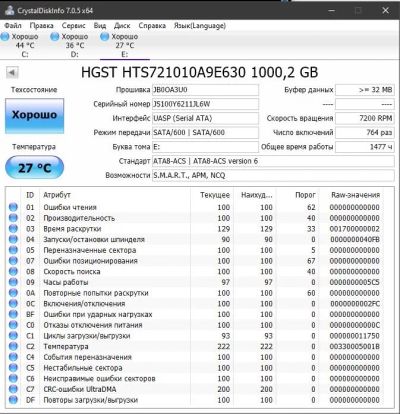
Task: Click status icon for Повторные попытки раскрутки
Action: point(13,293)
